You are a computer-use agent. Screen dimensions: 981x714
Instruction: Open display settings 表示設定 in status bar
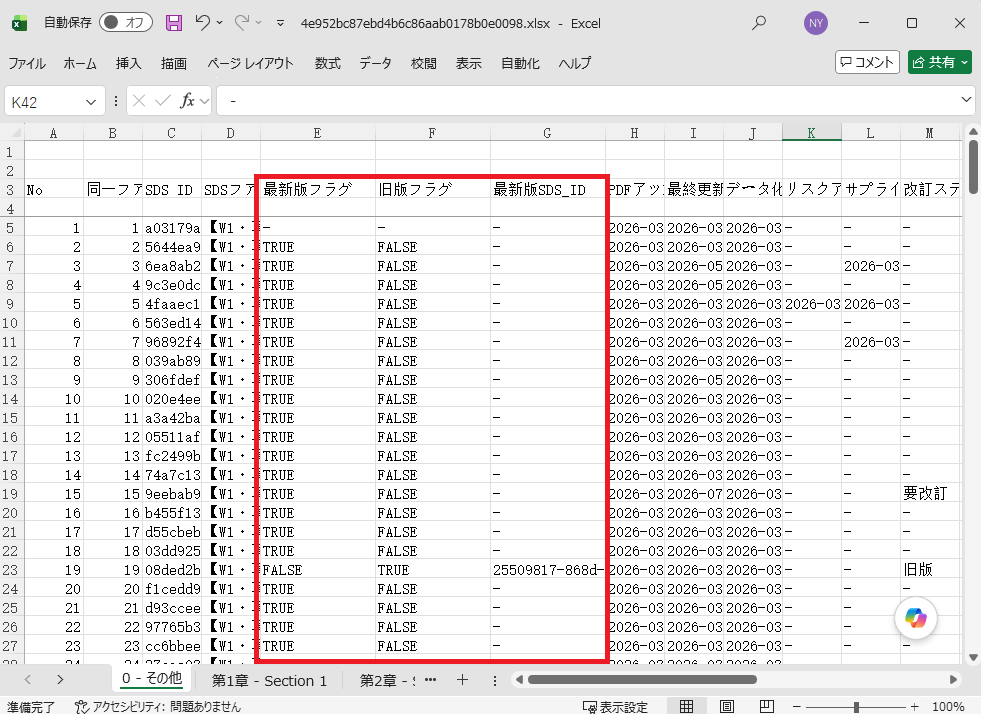click(615, 706)
